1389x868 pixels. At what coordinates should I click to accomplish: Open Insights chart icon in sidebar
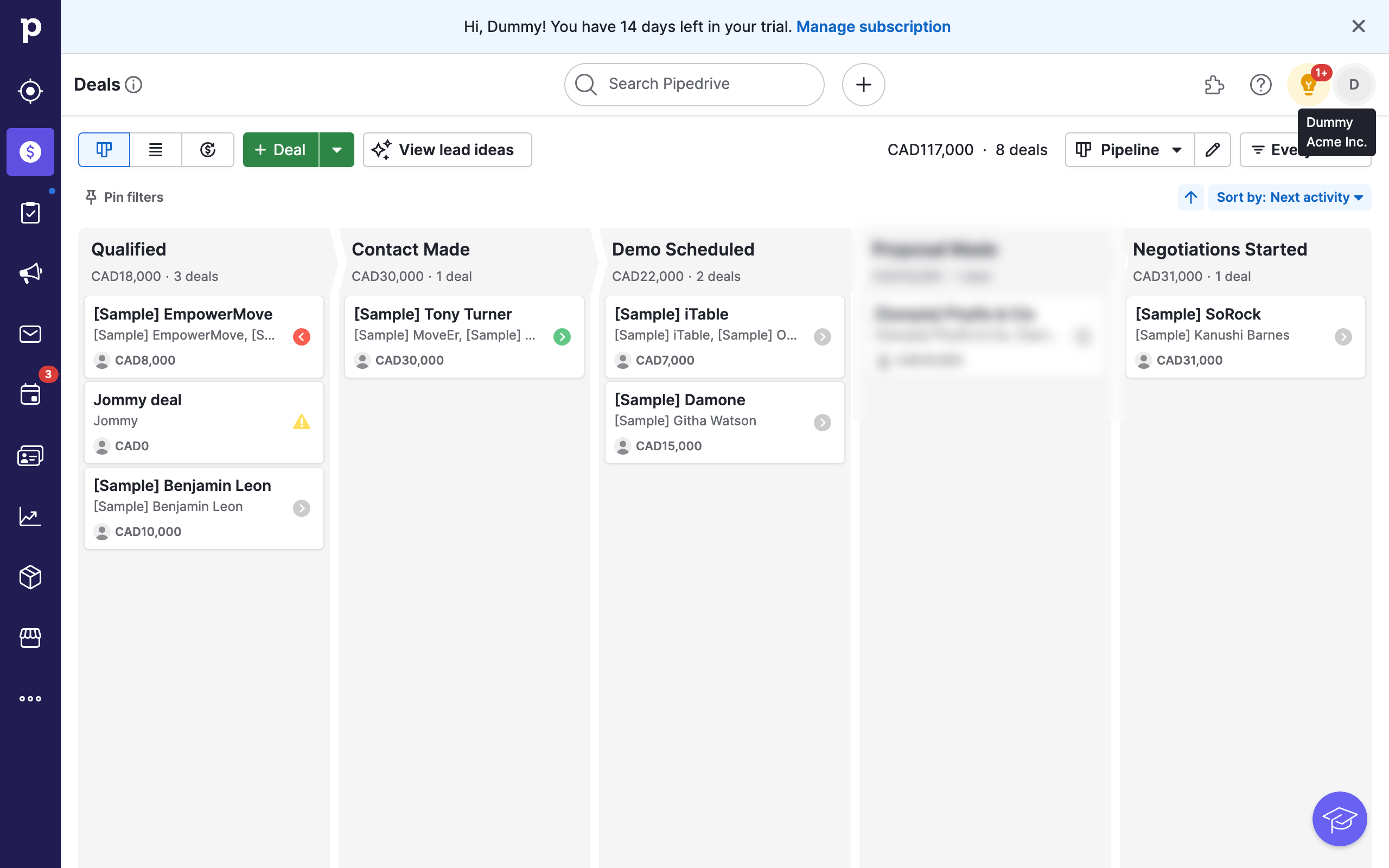coord(30,516)
